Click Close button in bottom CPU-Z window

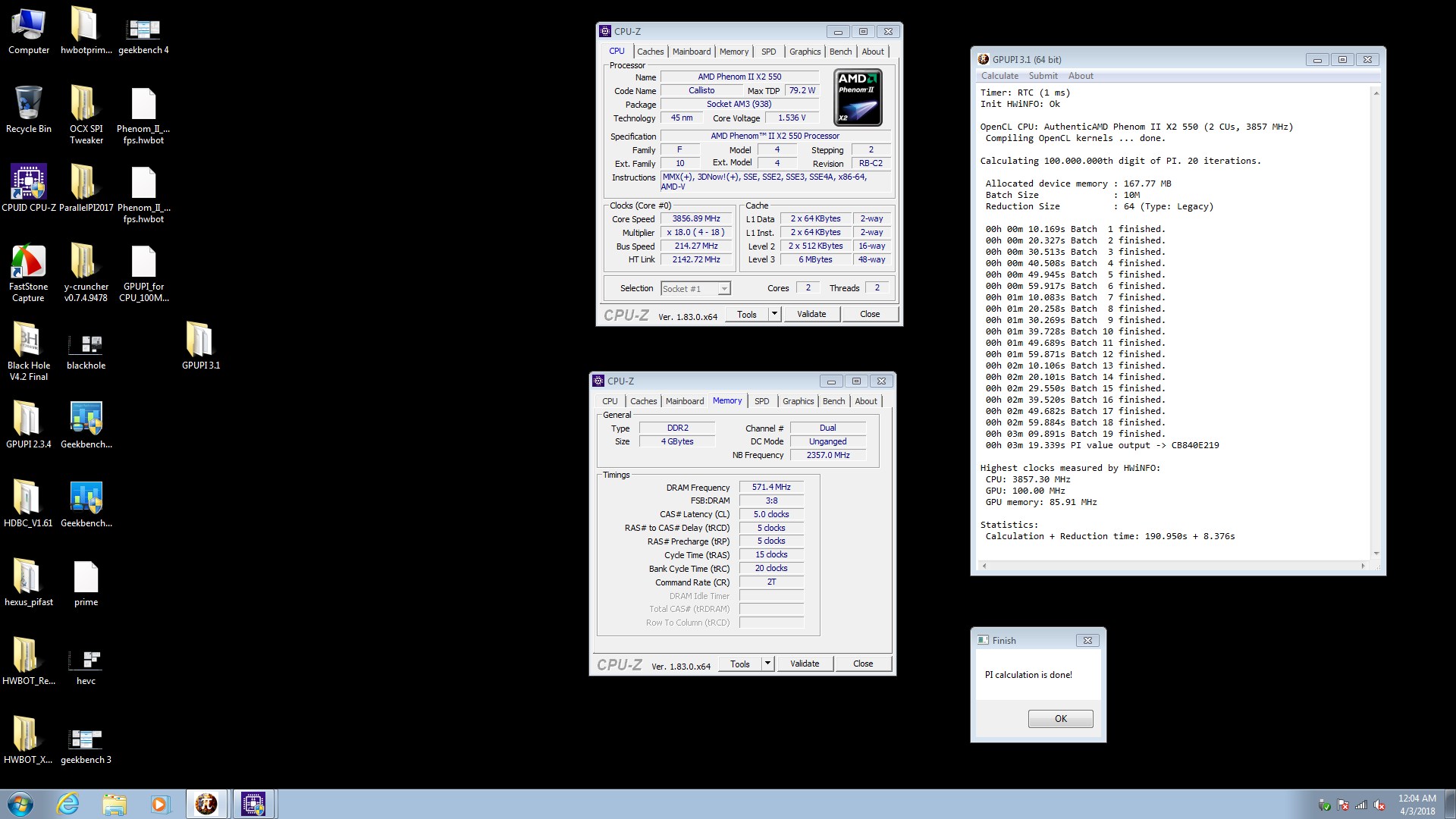pos(863,664)
